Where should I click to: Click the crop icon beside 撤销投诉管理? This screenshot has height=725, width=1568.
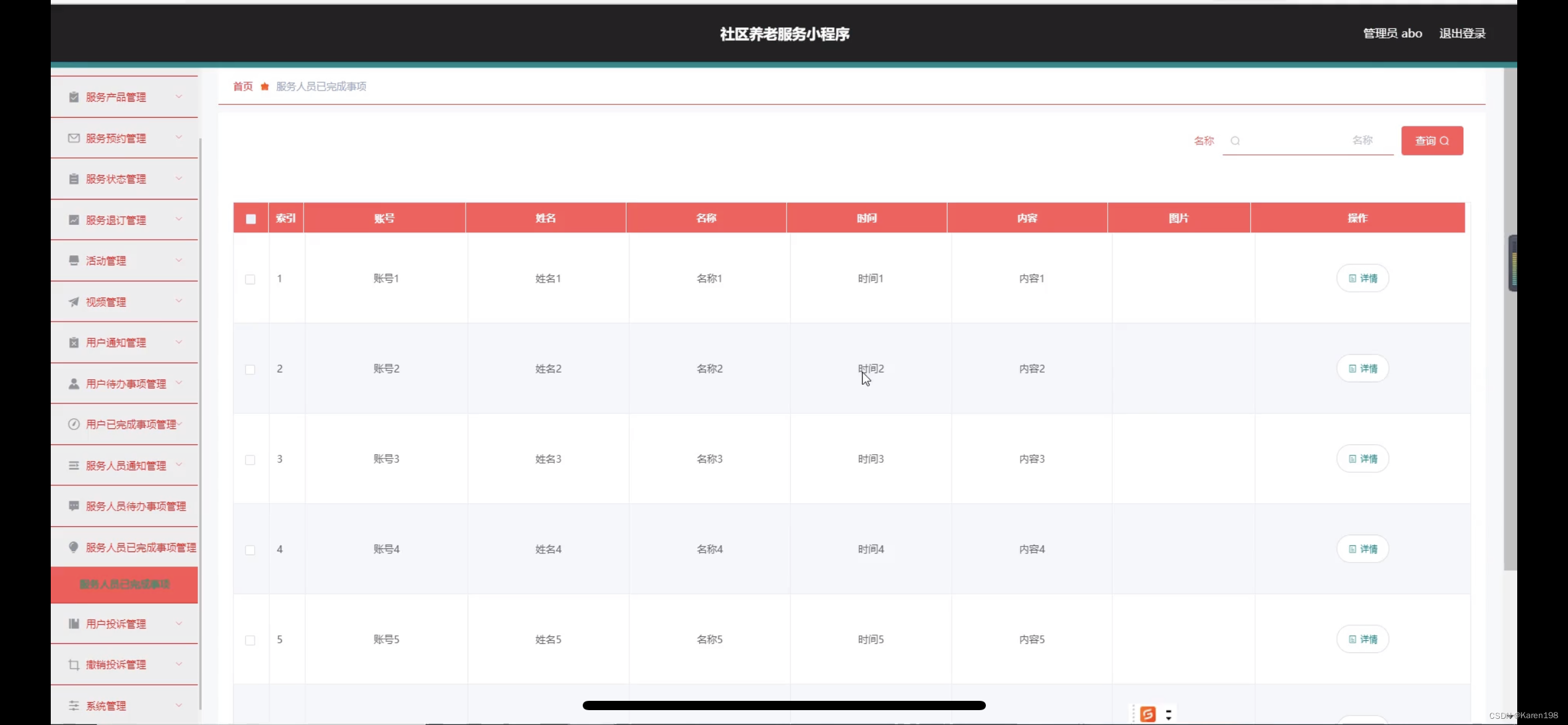74,664
